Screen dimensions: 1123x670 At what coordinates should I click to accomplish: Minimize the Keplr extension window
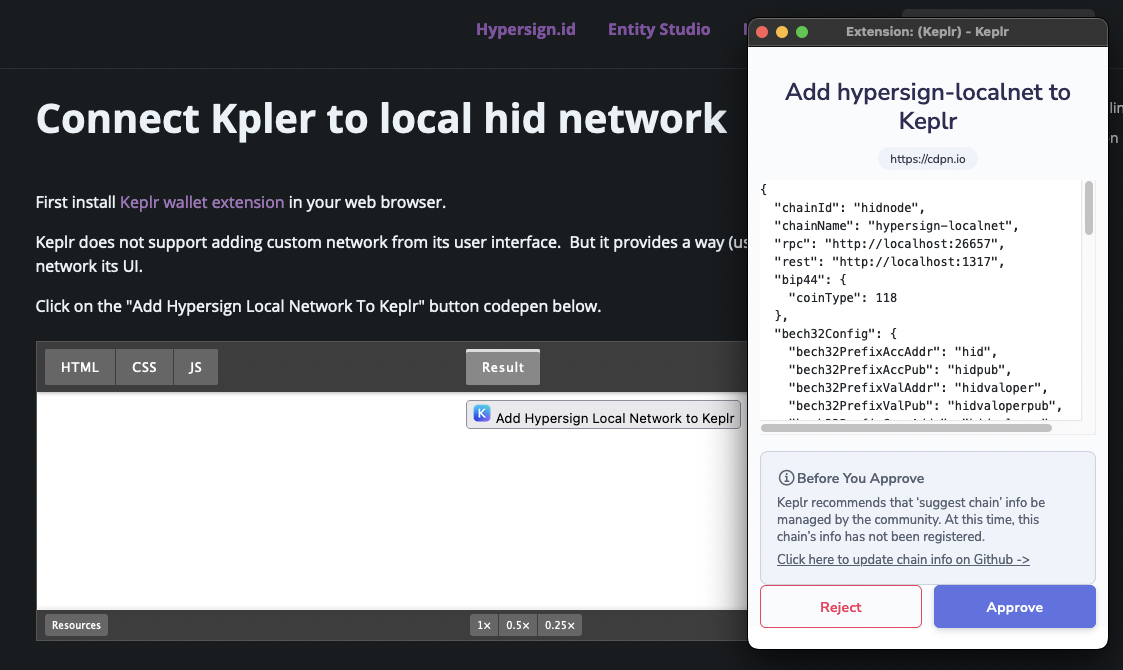coord(781,32)
